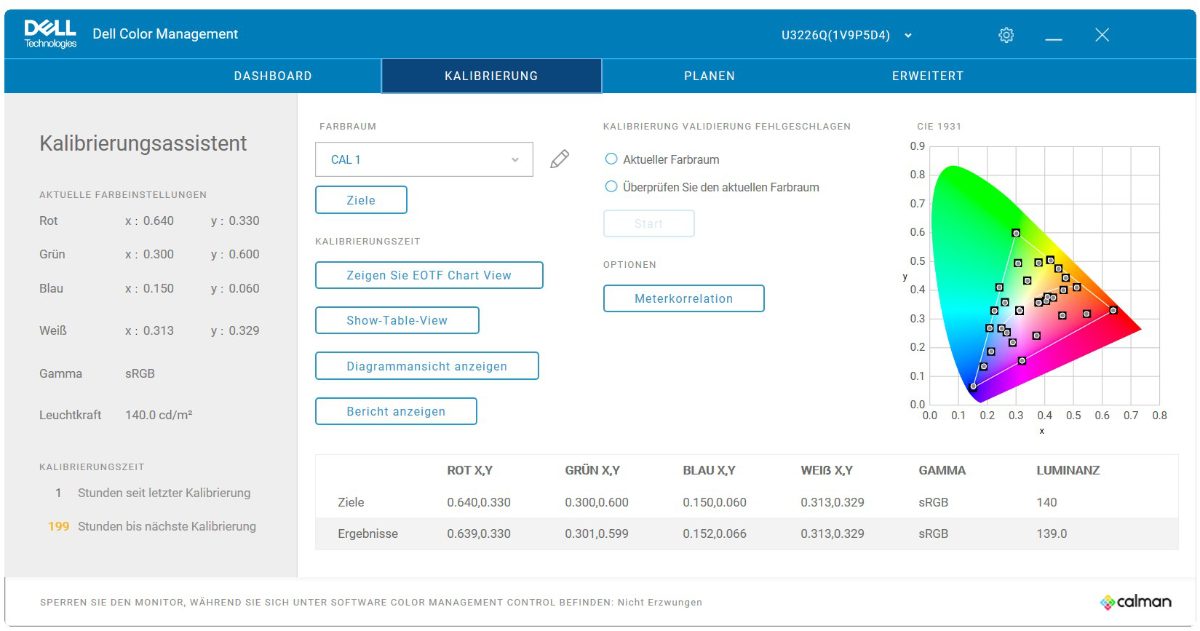1200x631 pixels.
Task: Click Stunden seit letzter Kalibrierung text
Action: coord(164,493)
